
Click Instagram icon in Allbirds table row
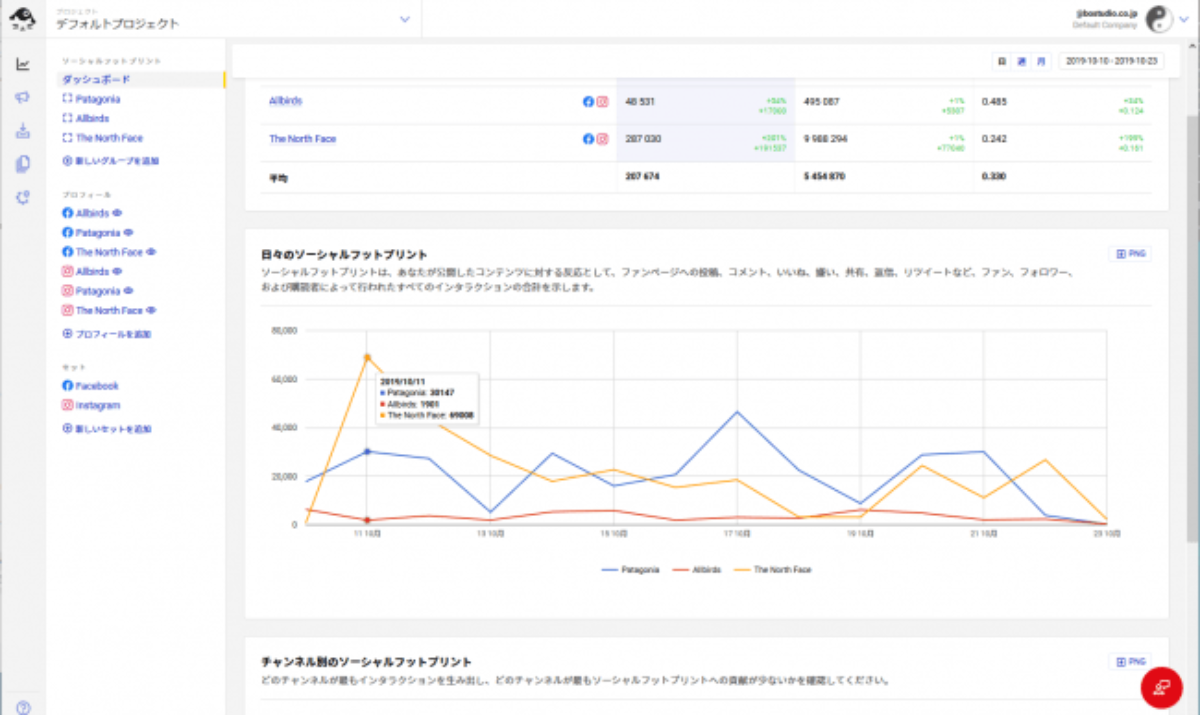pyautogui.click(x=602, y=102)
